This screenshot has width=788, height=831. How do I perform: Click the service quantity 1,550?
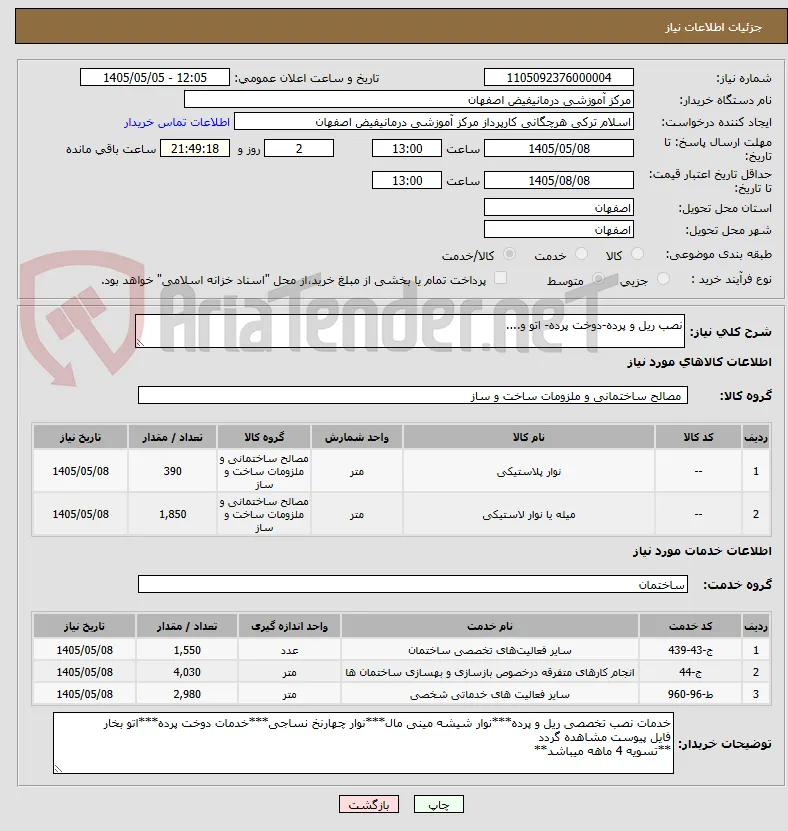187,650
